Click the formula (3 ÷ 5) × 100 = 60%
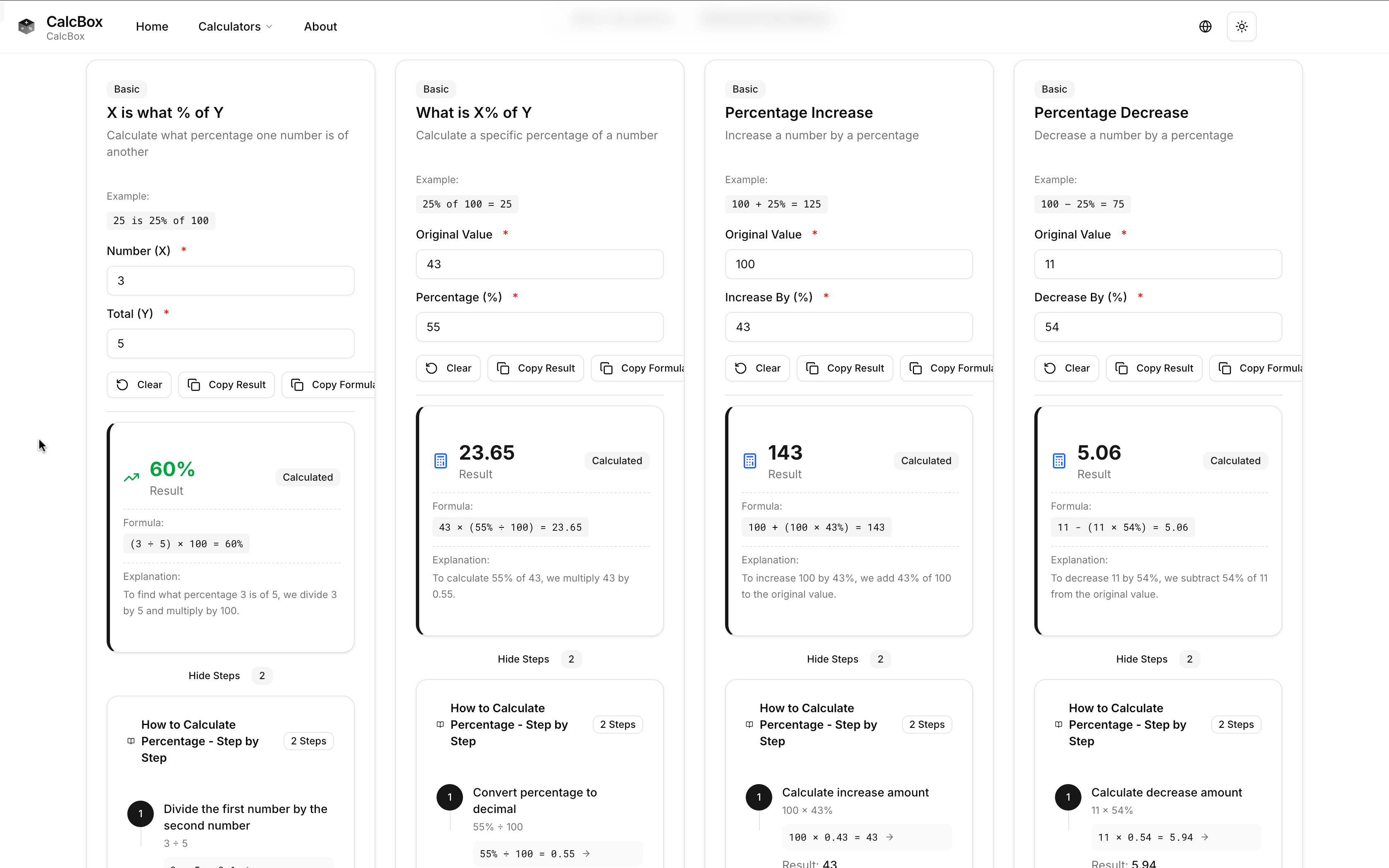 pyautogui.click(x=186, y=544)
